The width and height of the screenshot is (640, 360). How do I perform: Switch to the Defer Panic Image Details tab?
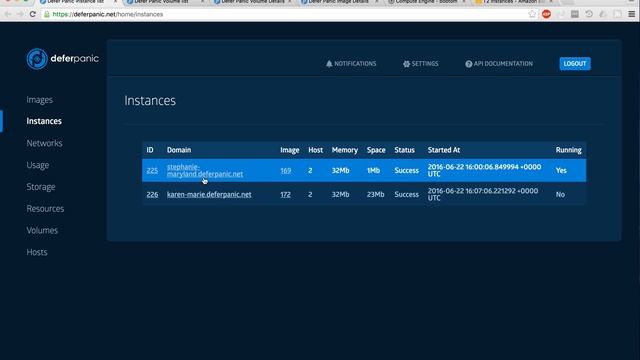pyautogui.click(x=338, y=2)
